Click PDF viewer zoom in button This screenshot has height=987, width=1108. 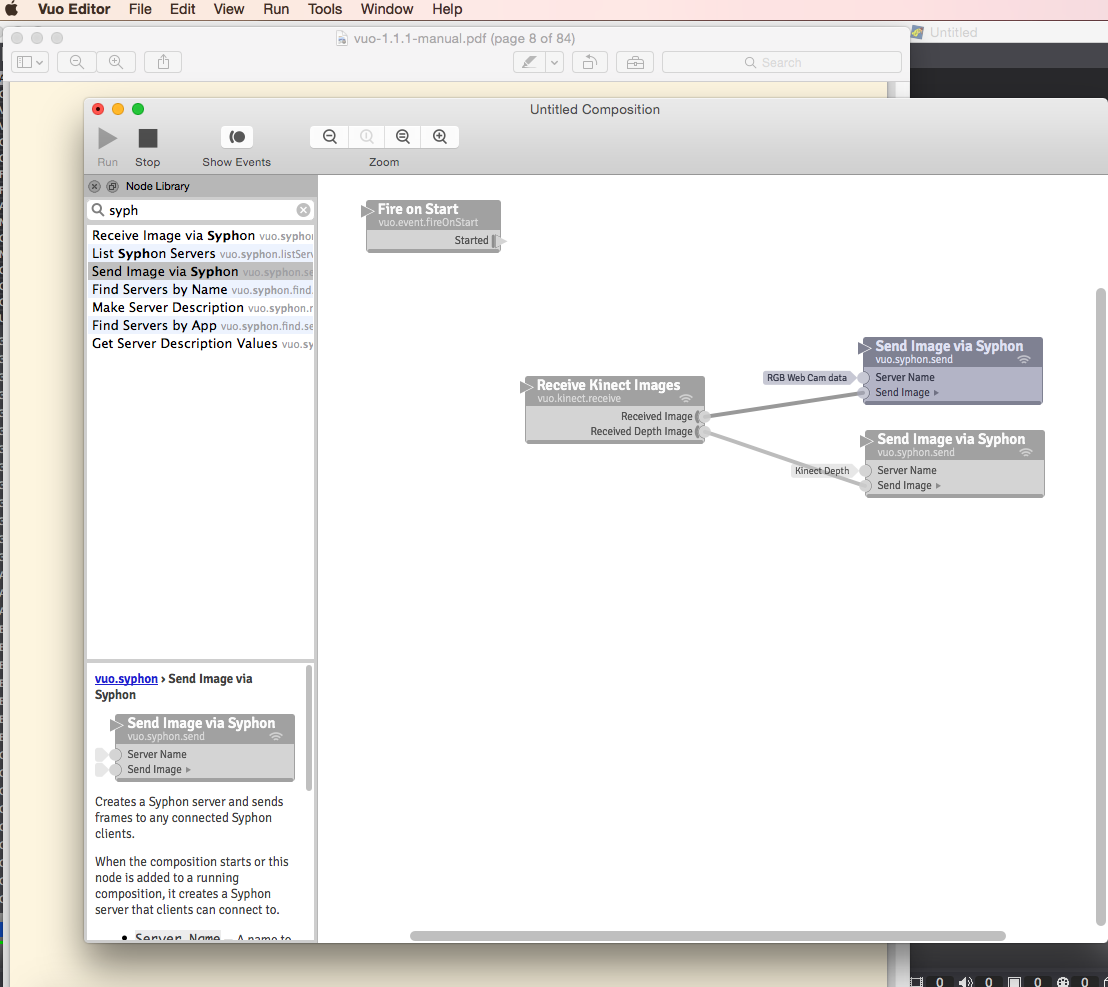[x=116, y=62]
